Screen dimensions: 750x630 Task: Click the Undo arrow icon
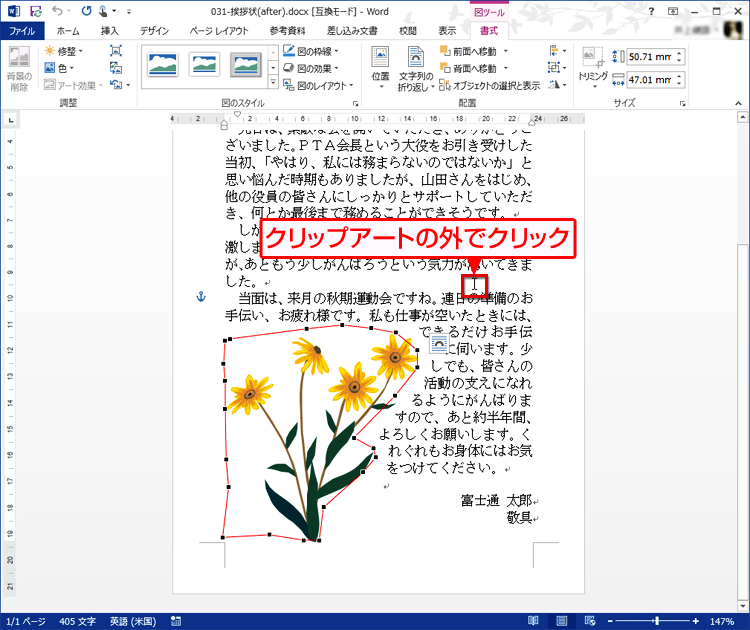57,11
